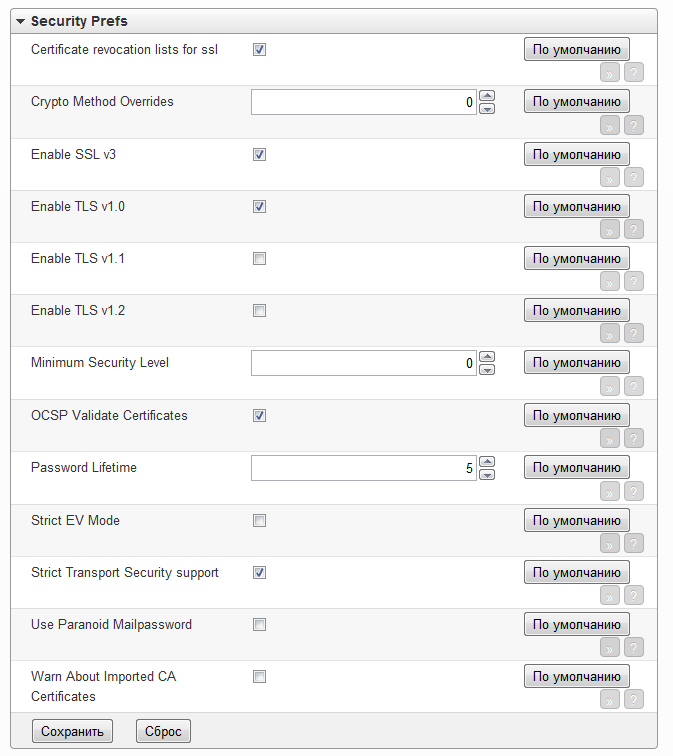The width and height of the screenshot is (673, 756).
Task: Decrease Minimum Security Level with down arrow
Action: [x=487, y=370]
